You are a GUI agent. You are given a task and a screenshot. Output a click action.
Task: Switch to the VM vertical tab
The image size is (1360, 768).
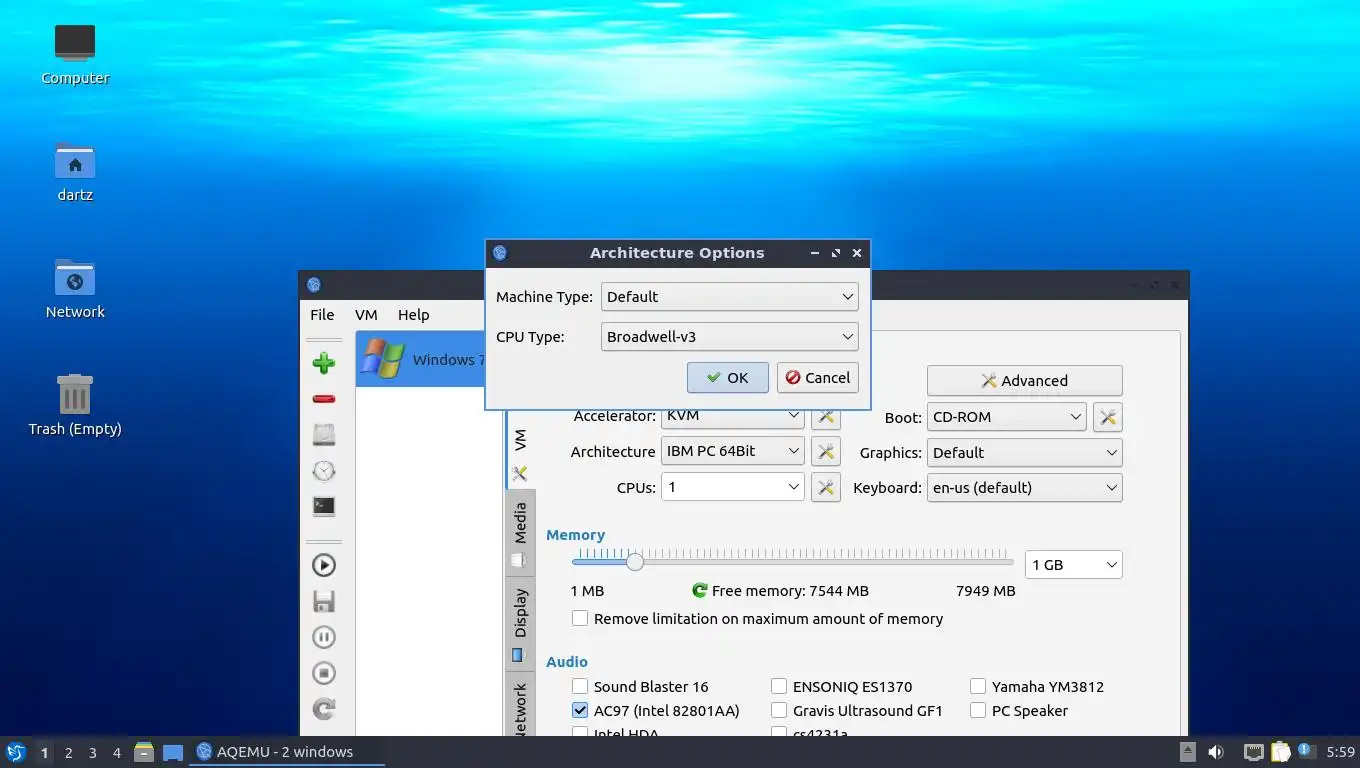520,450
